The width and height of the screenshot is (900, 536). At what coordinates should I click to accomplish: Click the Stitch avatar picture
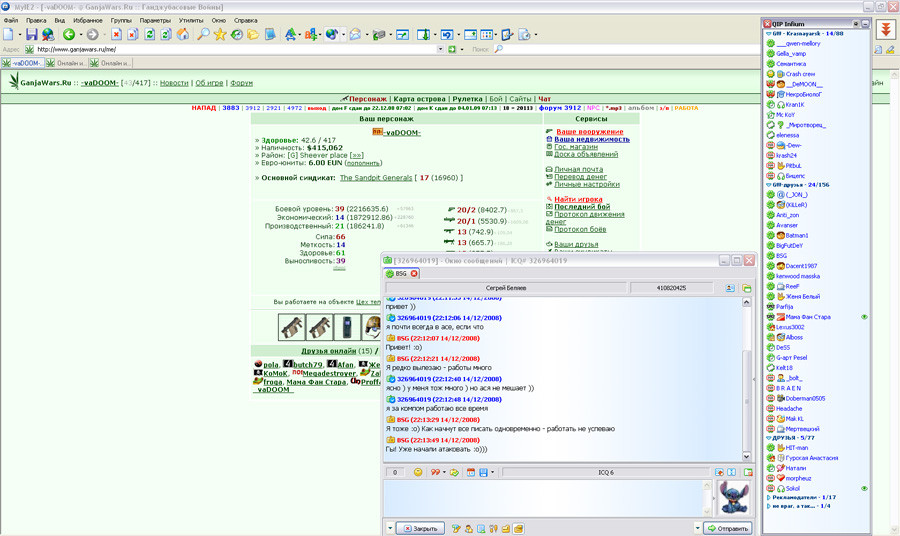pos(733,498)
